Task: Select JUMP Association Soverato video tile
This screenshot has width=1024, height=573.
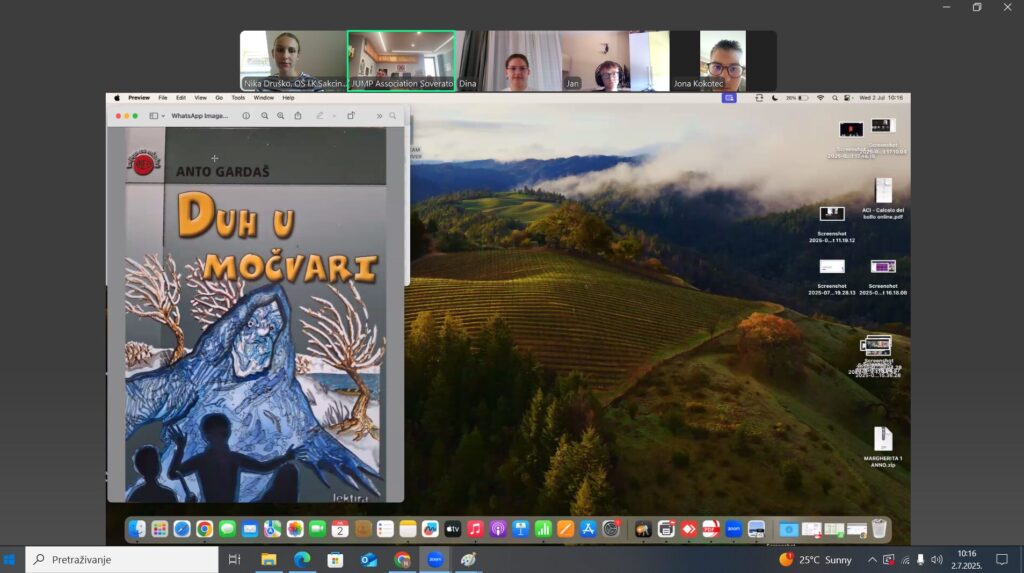Action: (x=402, y=61)
